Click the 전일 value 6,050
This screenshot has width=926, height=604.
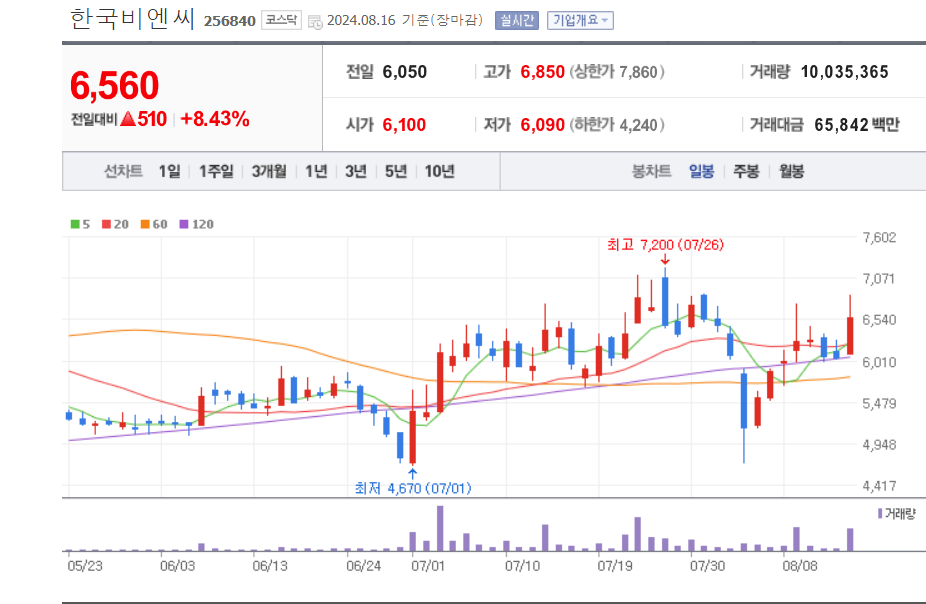[405, 72]
